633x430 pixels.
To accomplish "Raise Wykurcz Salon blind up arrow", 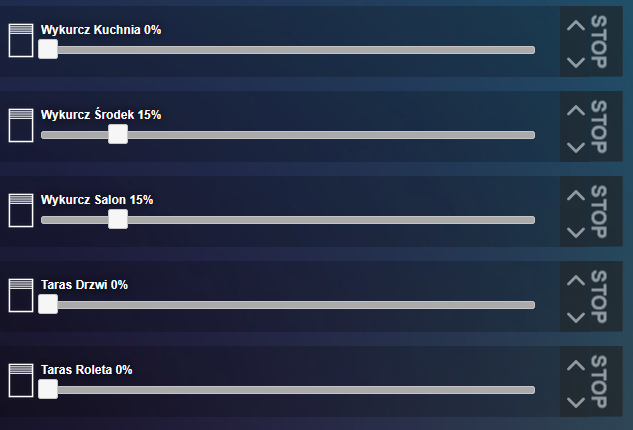I will click(576, 195).
